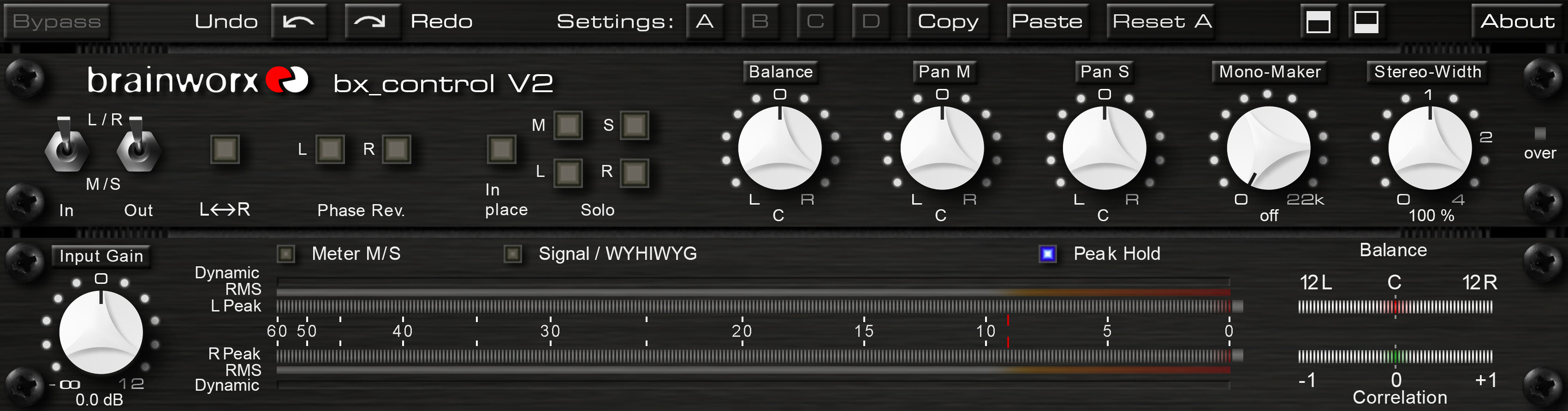Screen dimensions: 1568x411
Task: Select settings slot C
Action: (x=816, y=21)
